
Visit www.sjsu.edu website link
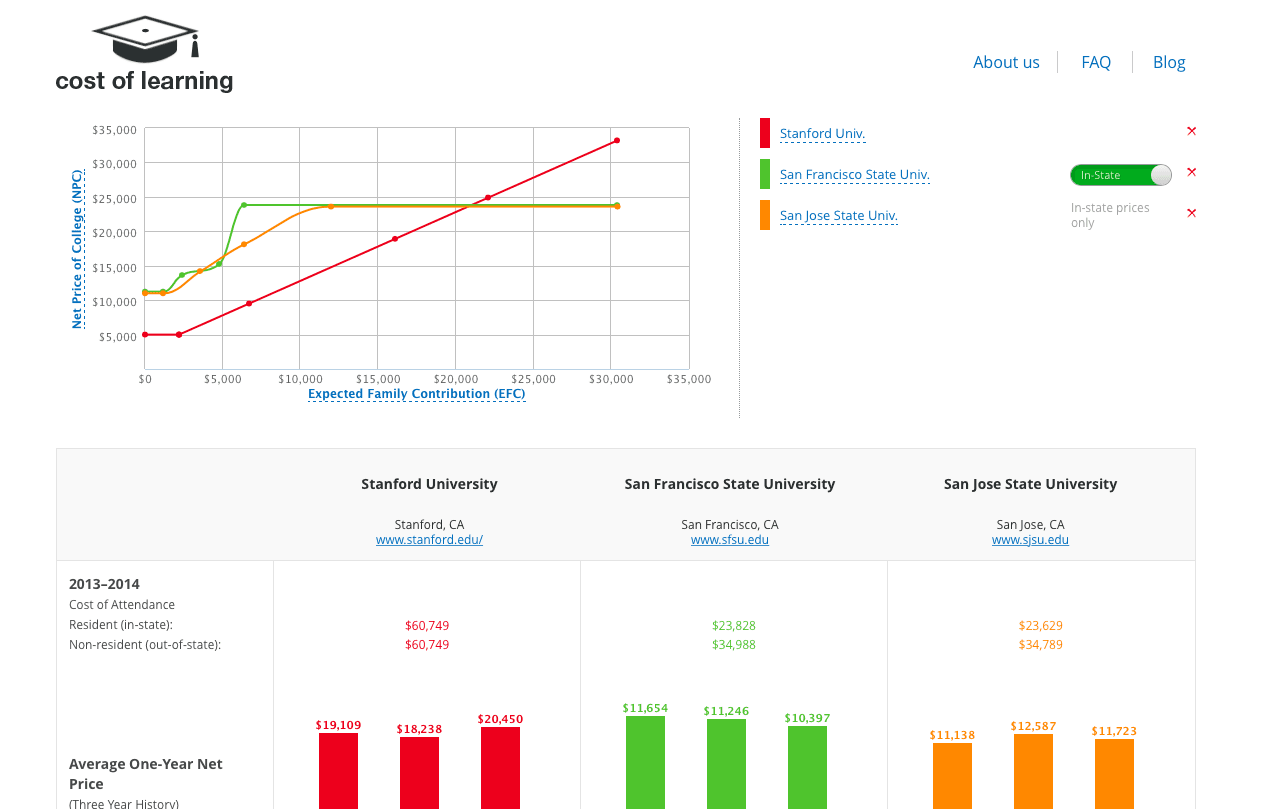pos(1030,540)
